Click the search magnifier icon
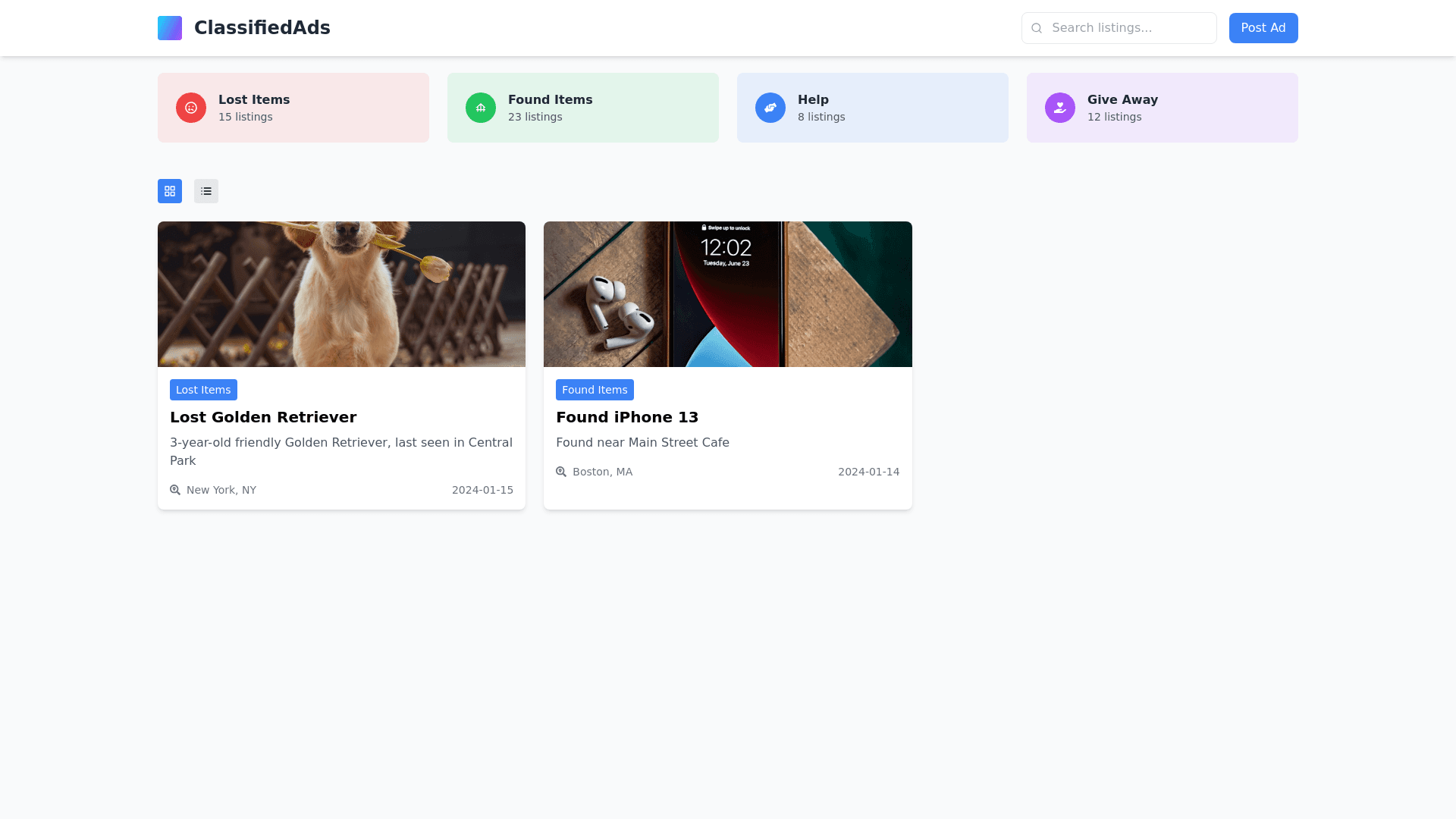 pyautogui.click(x=1036, y=28)
